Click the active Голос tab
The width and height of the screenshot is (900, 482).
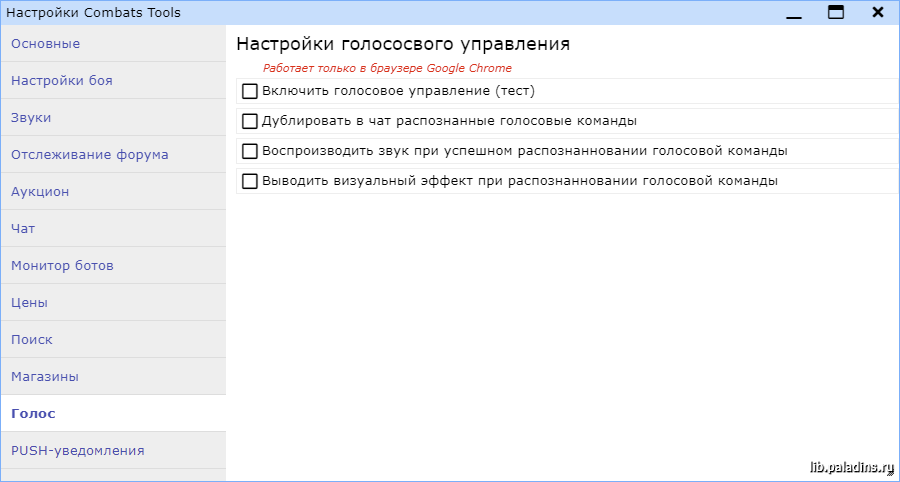[114, 414]
